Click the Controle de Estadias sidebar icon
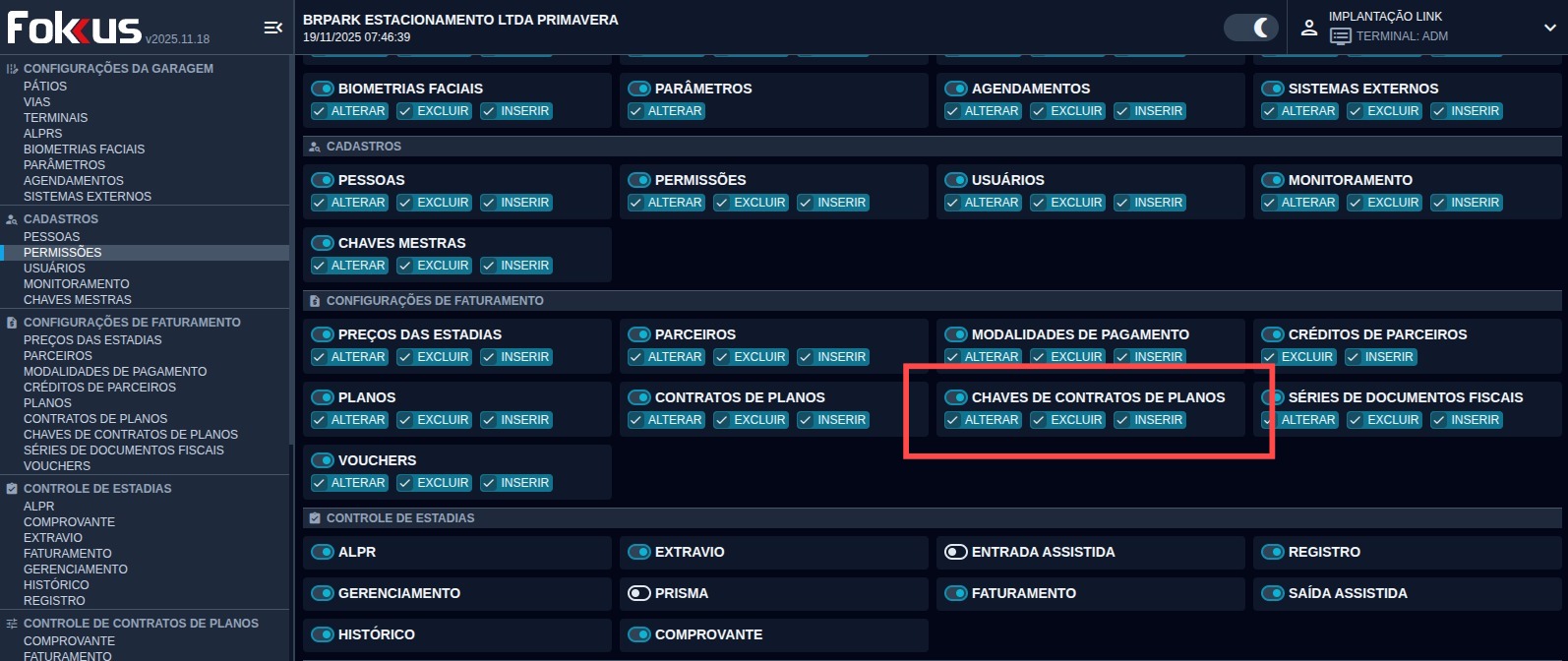The width and height of the screenshot is (1568, 661). coord(12,489)
